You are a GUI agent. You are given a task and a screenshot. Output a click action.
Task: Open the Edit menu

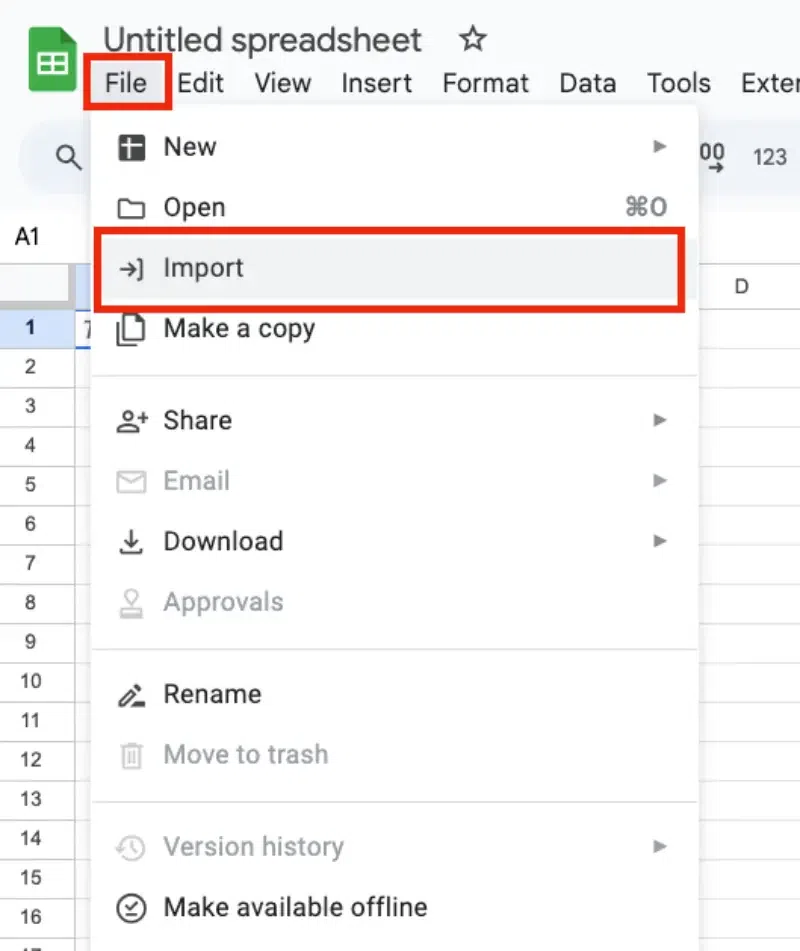pyautogui.click(x=199, y=84)
